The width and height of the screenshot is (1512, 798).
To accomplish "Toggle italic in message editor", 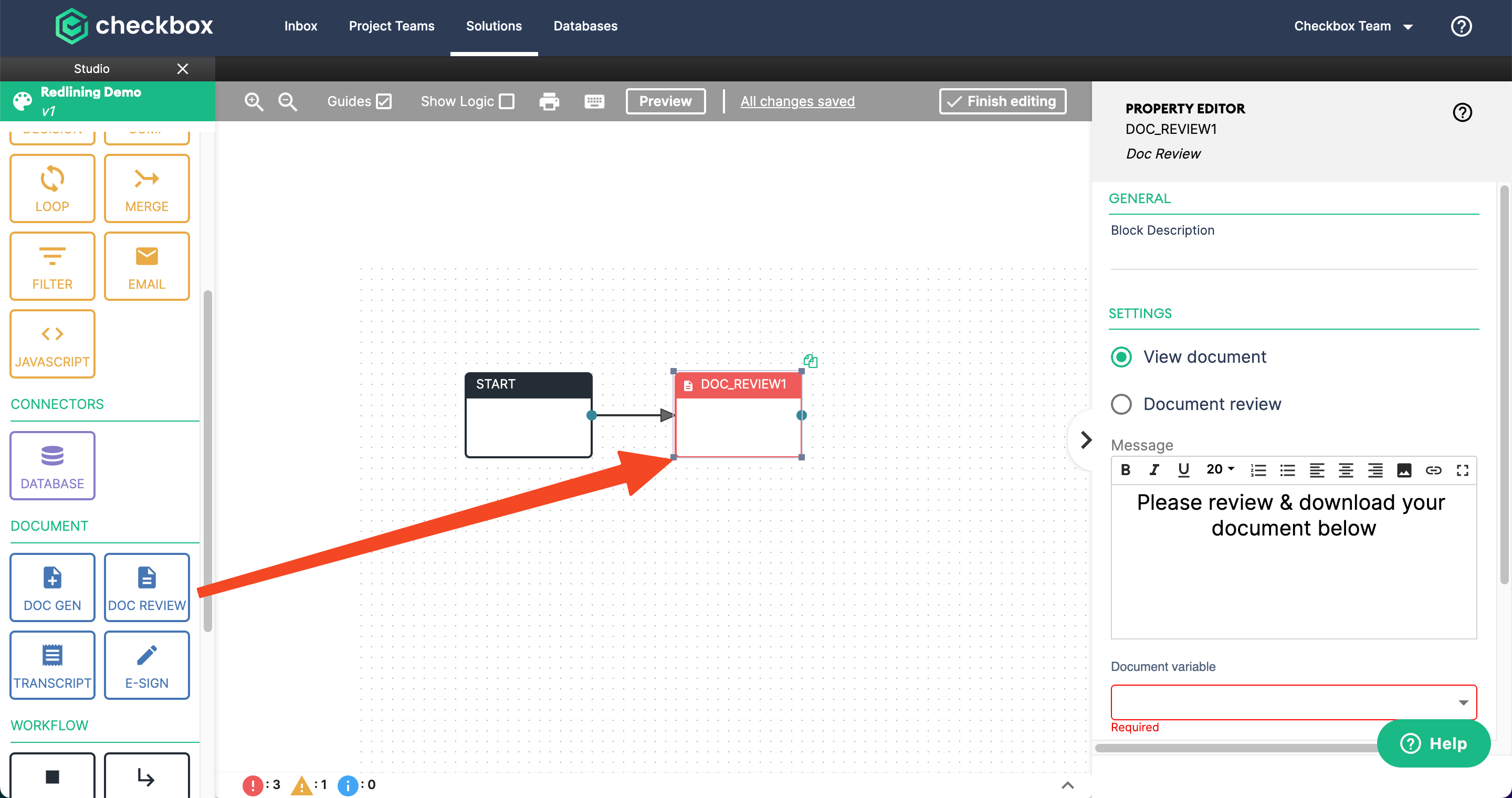I will point(1154,470).
